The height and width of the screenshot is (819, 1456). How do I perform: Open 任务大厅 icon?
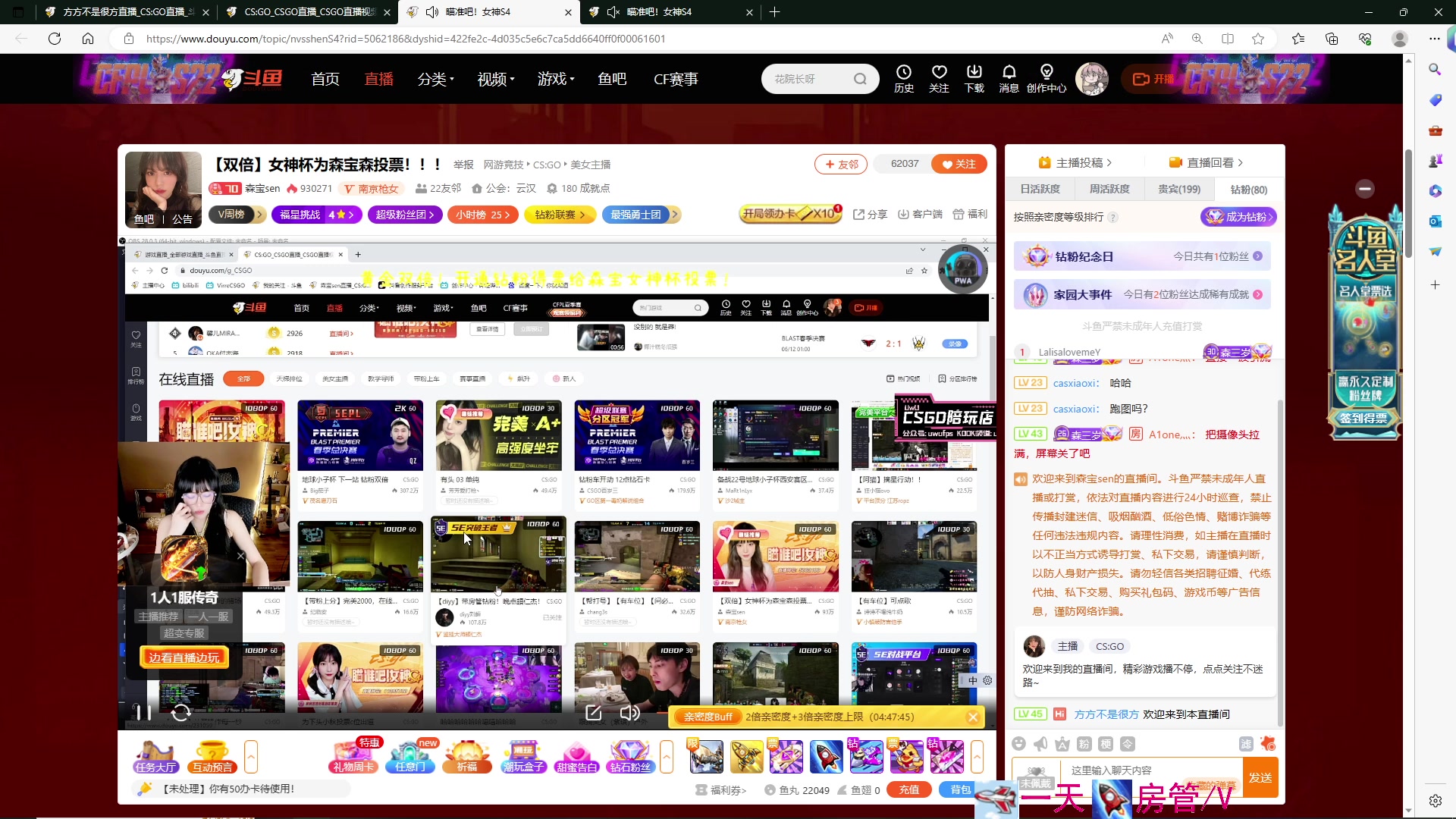coord(155,757)
